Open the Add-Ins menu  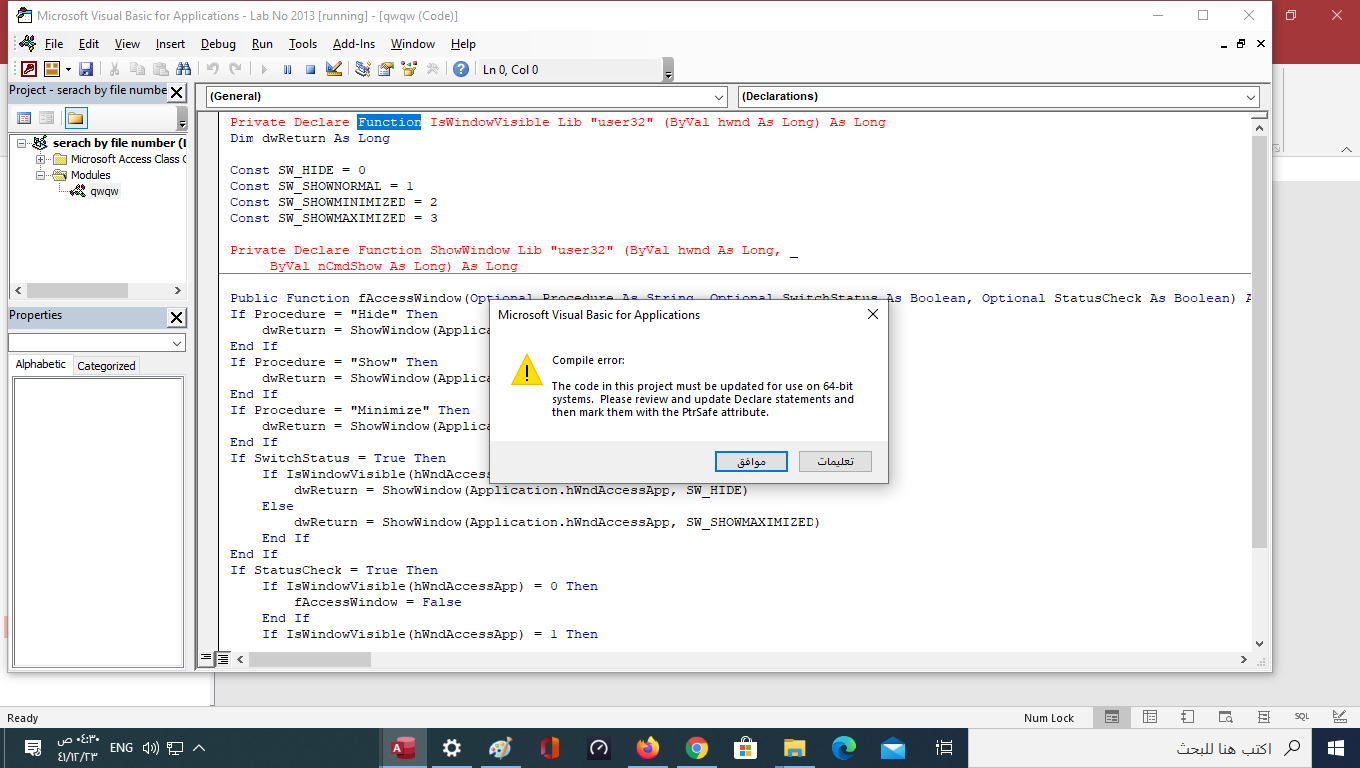click(354, 44)
